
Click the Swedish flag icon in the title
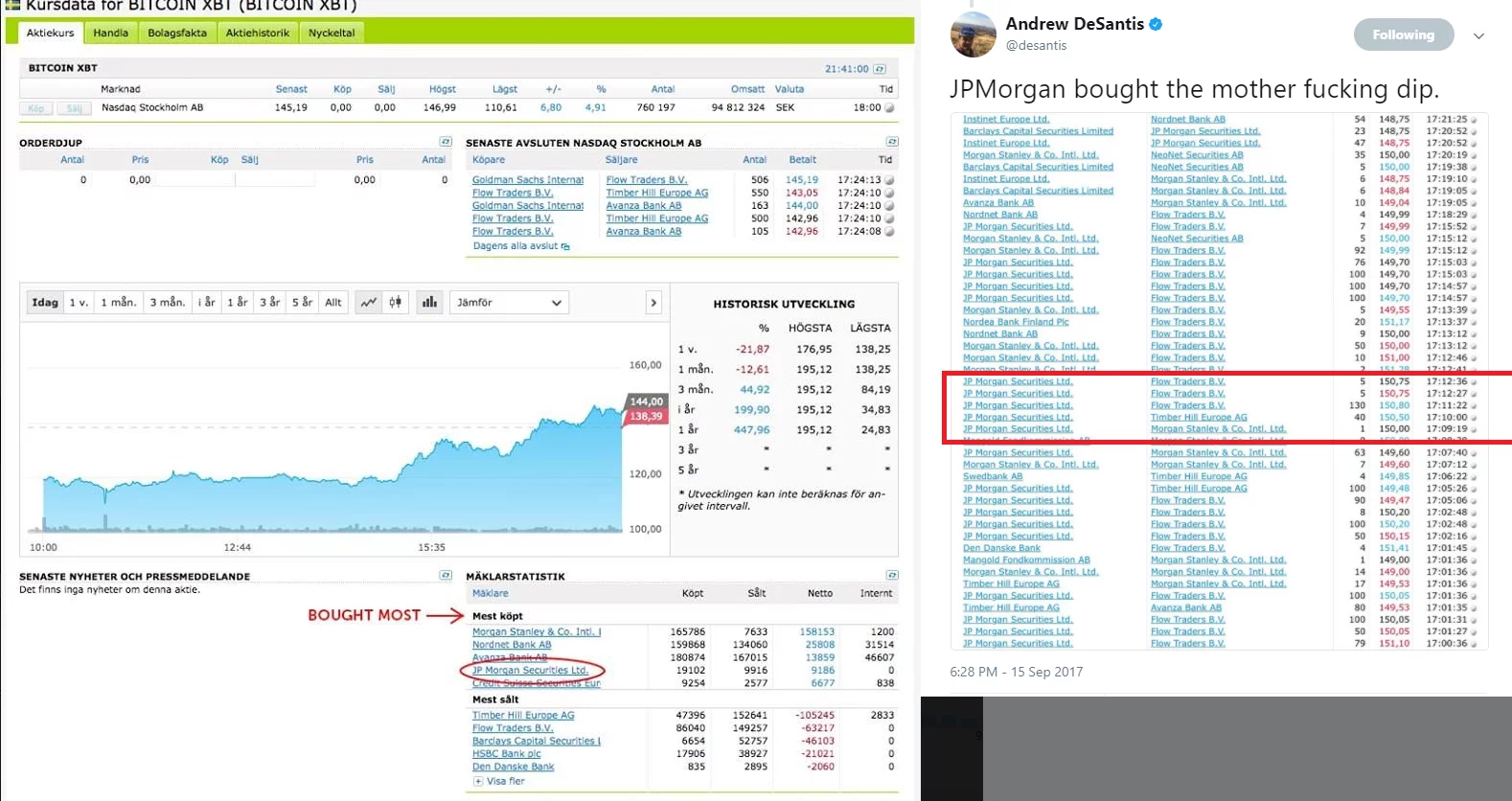pyautogui.click(x=13, y=5)
